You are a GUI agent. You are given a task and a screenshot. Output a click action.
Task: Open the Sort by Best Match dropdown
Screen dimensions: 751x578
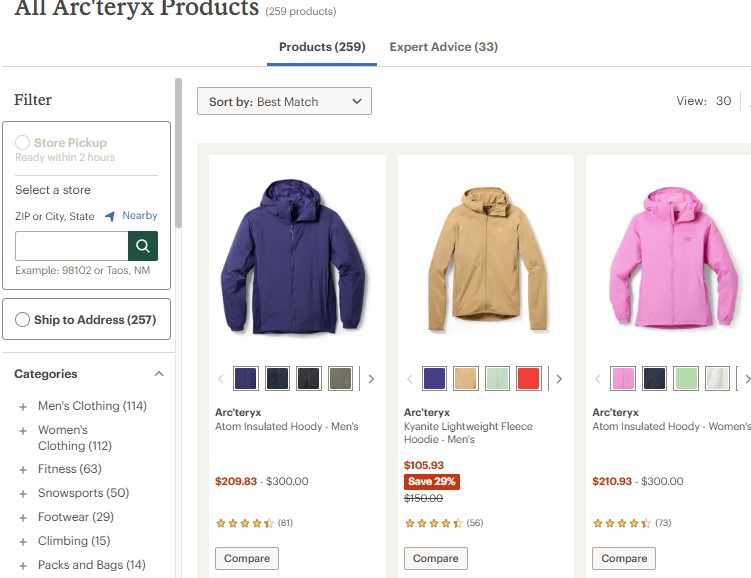coord(284,101)
